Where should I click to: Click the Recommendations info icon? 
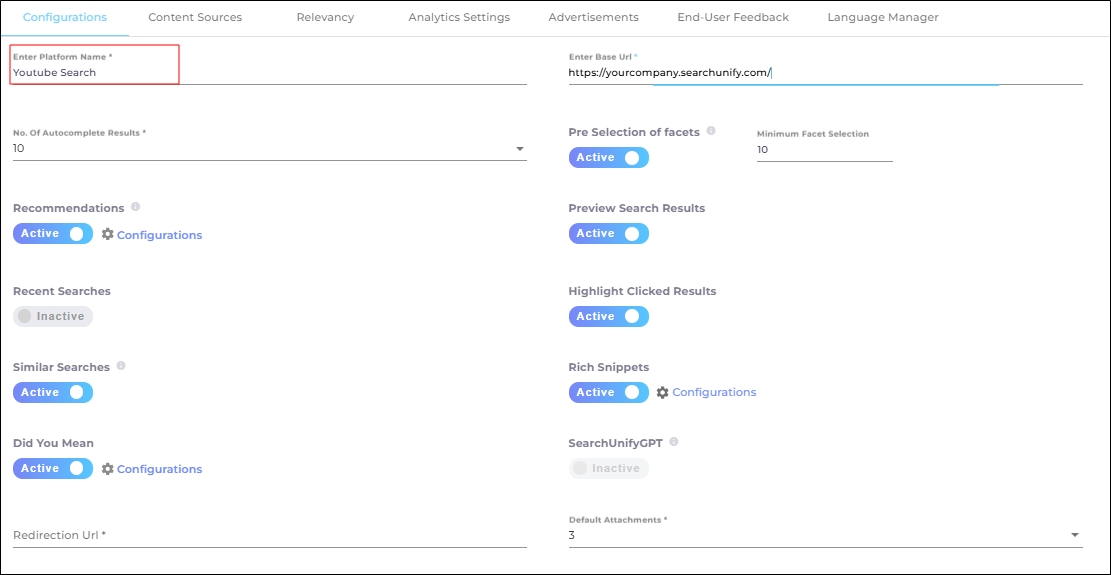pos(135,207)
